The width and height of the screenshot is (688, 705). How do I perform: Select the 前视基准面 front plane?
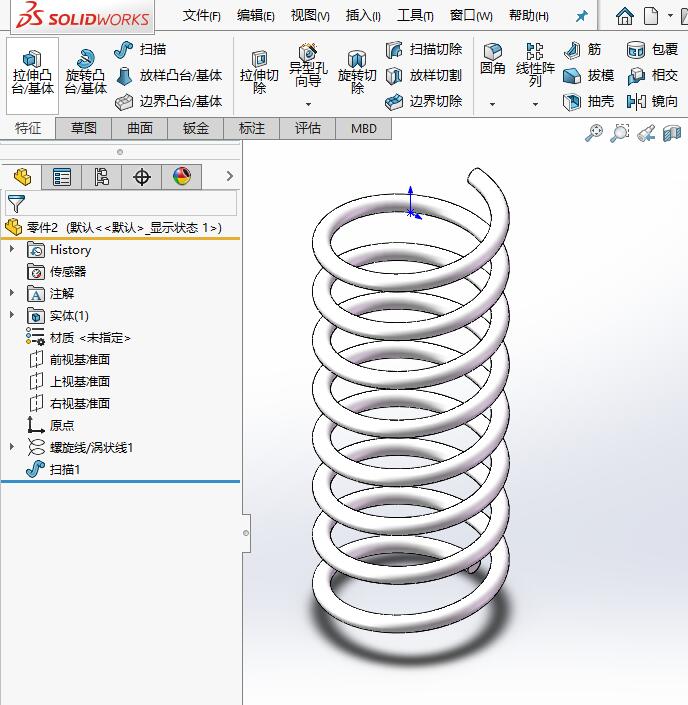(69, 359)
